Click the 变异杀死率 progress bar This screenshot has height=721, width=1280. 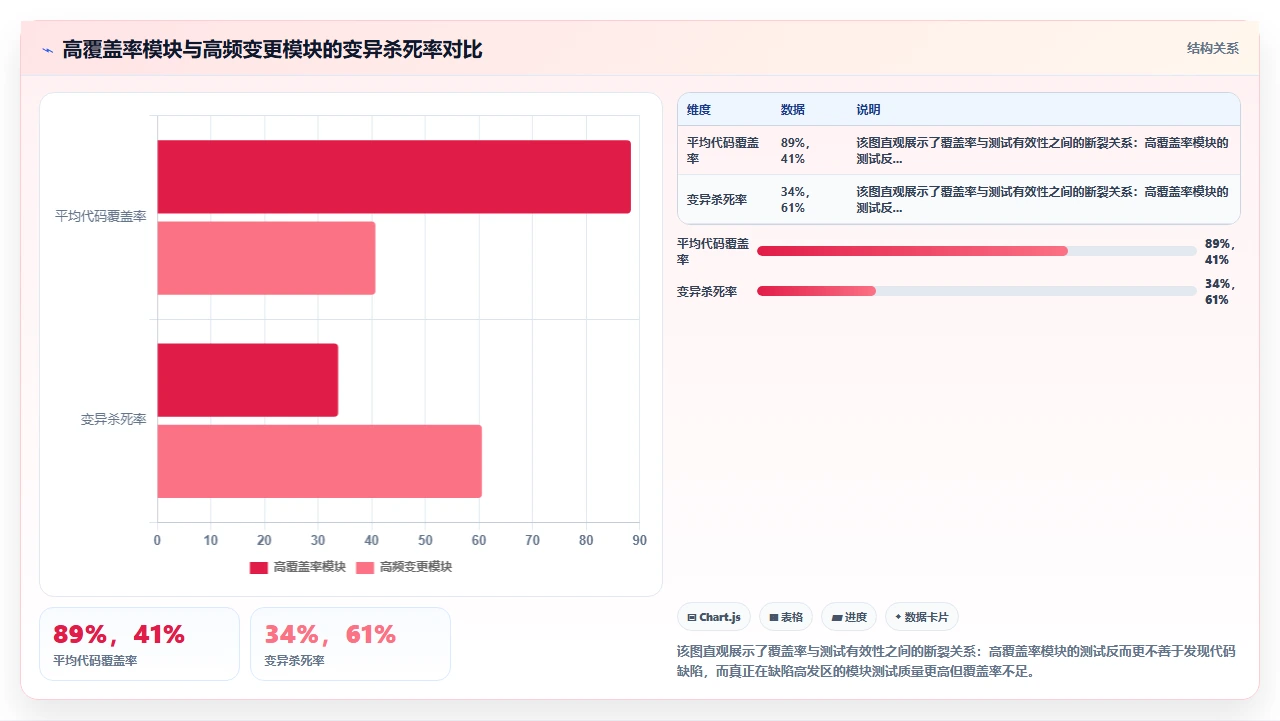point(977,291)
